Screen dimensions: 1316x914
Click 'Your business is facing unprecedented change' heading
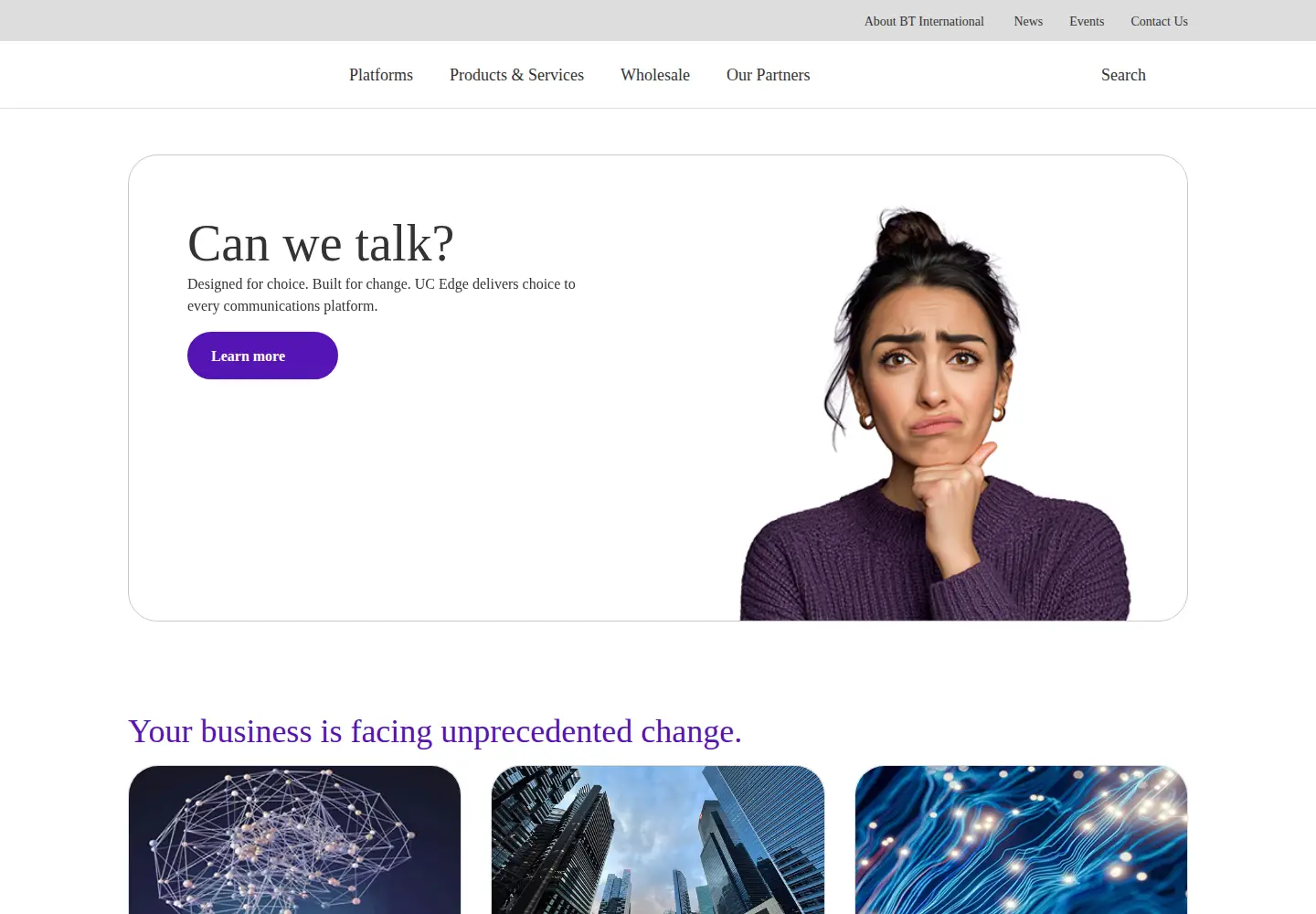point(435,731)
